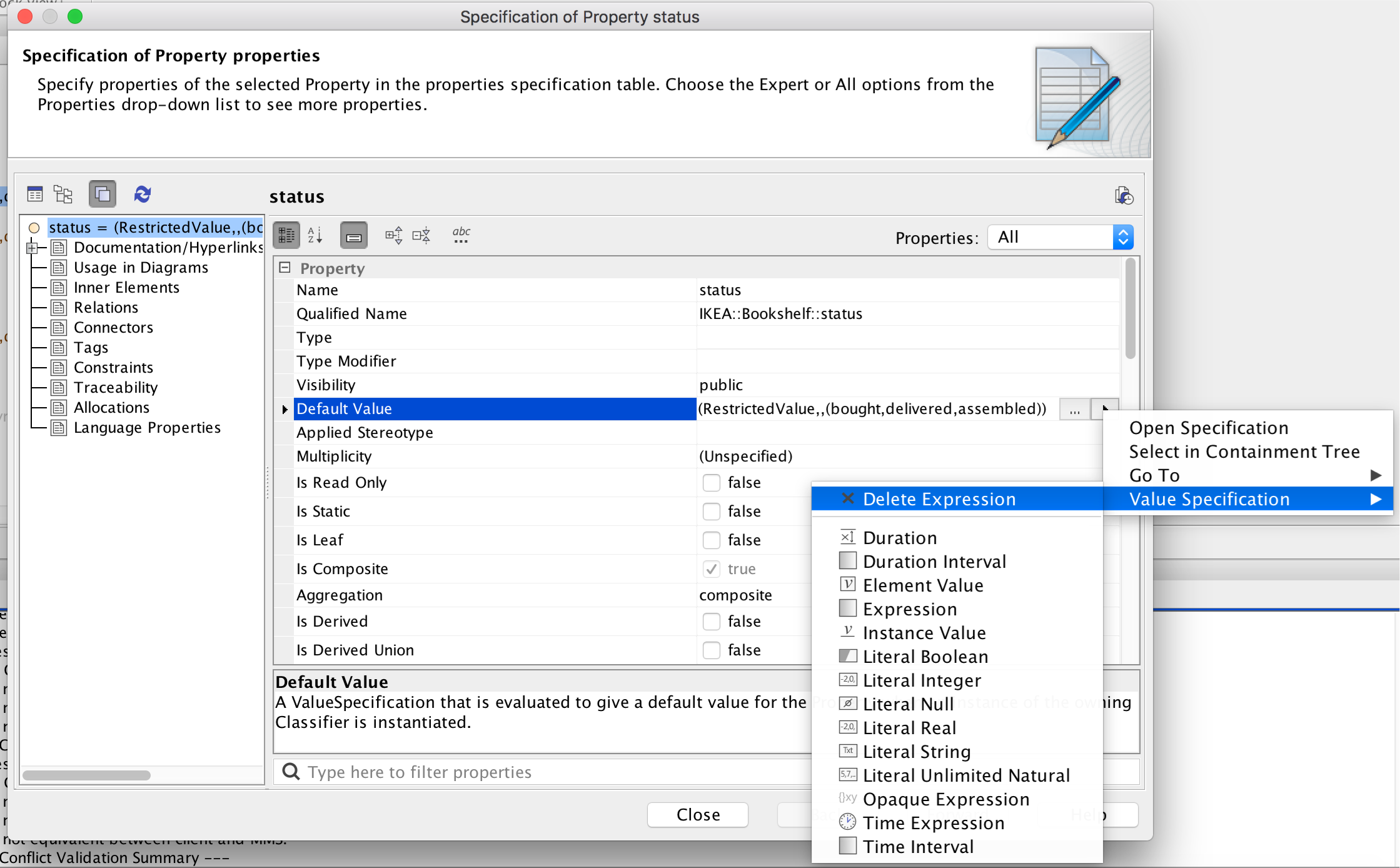Click the ellipsis button beside Default Value
The height and width of the screenshot is (868, 1400).
click(1075, 410)
